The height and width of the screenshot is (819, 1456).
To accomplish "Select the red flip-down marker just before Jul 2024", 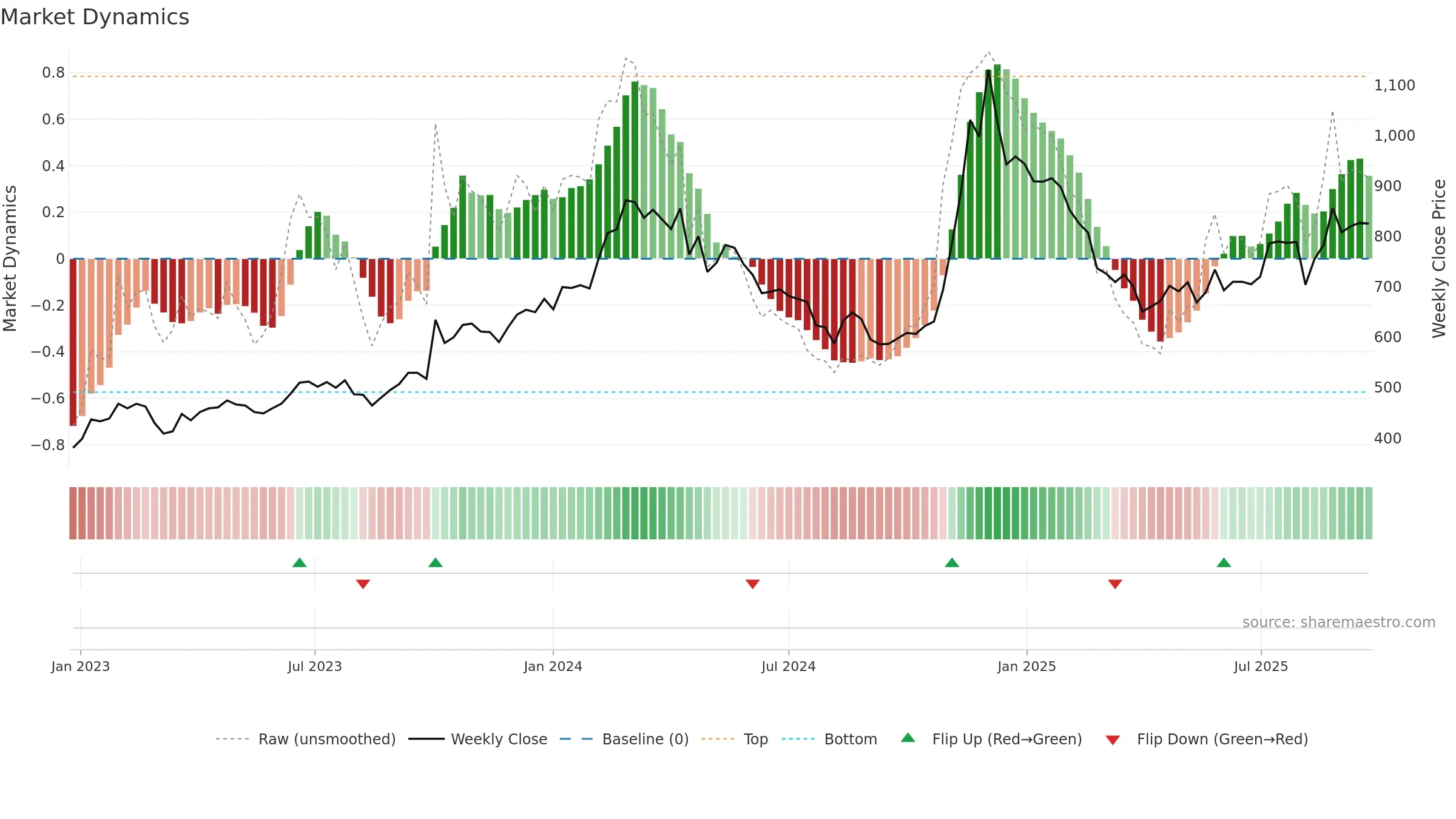I will point(752,584).
